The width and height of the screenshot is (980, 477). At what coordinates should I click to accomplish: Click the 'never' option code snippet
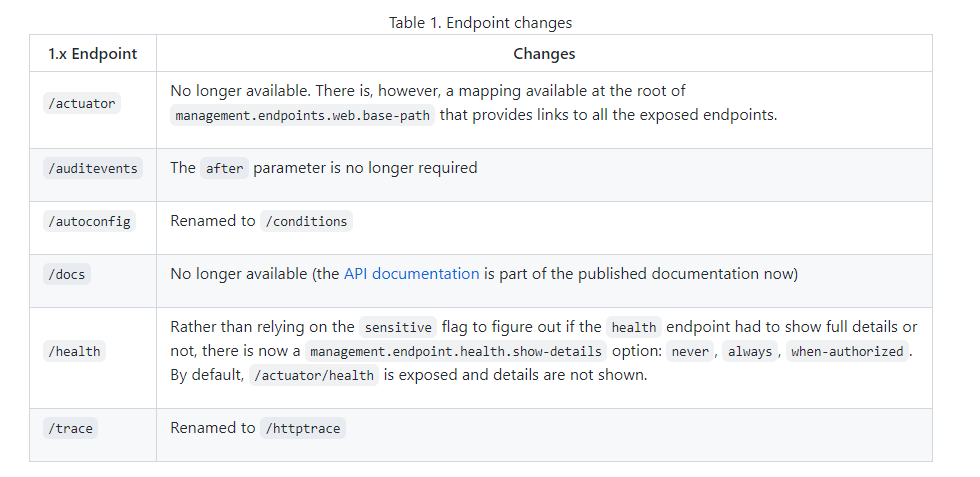[x=689, y=351]
